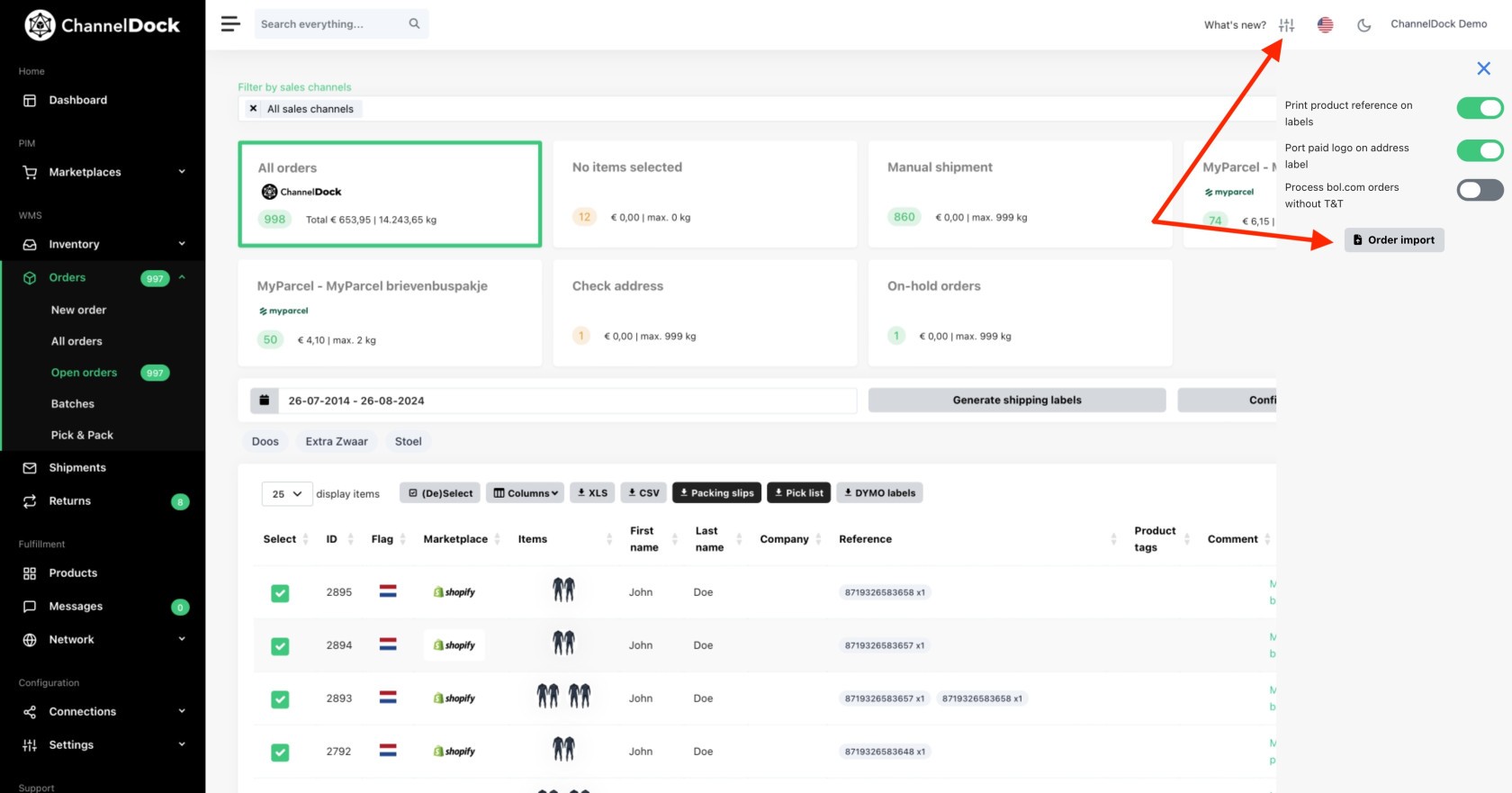This screenshot has width=1512, height=793.
Task: Open New order in sidebar
Action: pyautogui.click(x=78, y=310)
